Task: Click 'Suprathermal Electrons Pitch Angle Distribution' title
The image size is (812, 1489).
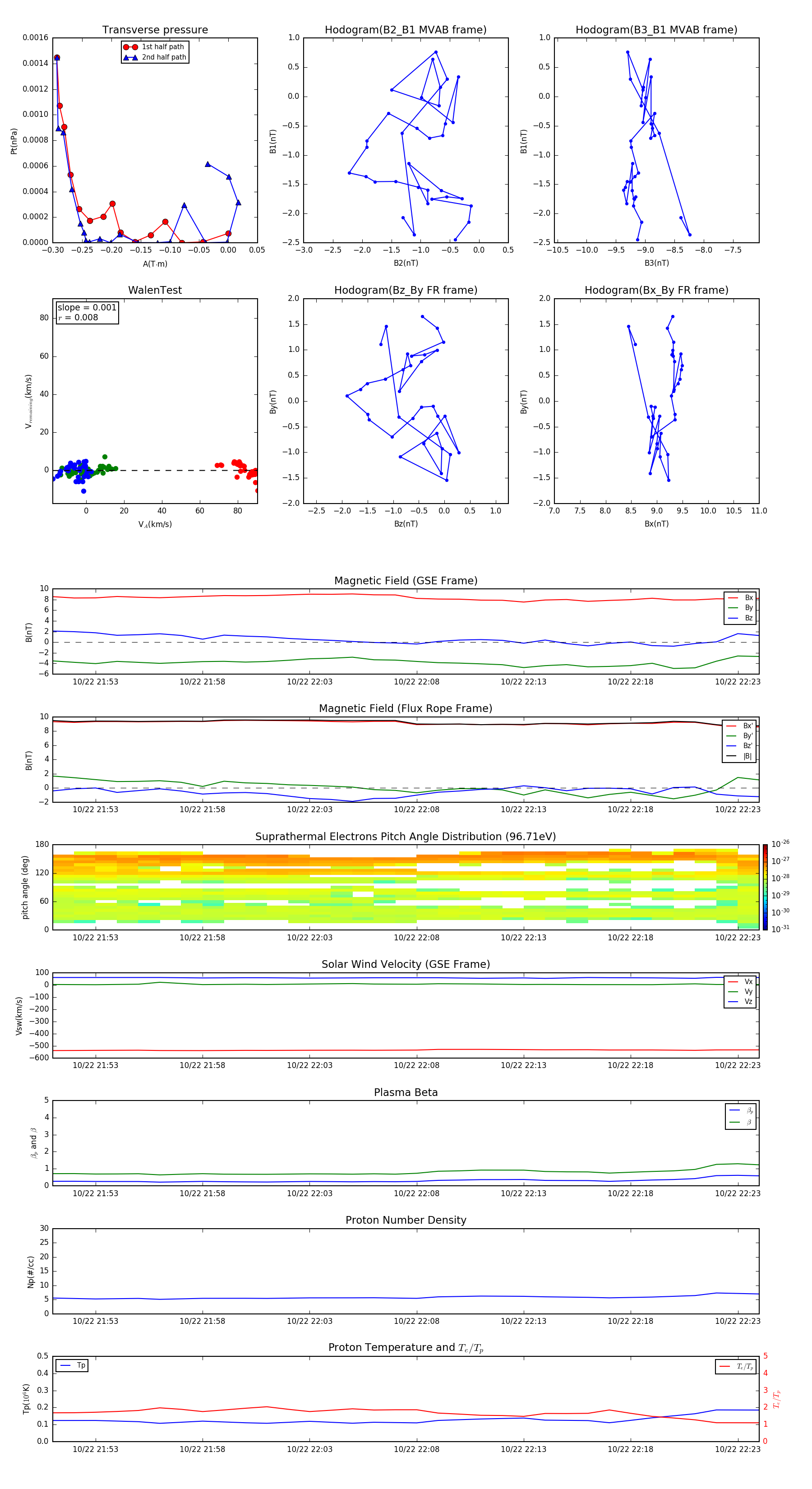Action: pos(406,837)
